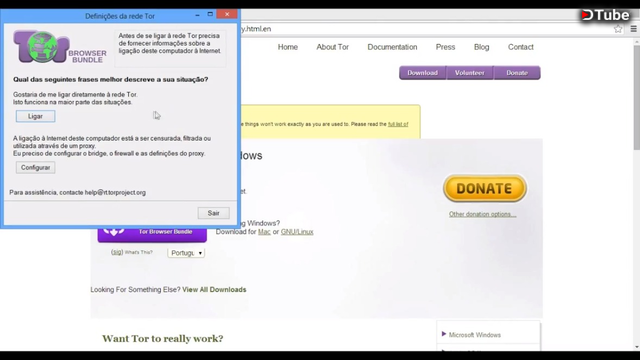Open the Contact nav item
This screenshot has height=360, width=640.
click(521, 47)
